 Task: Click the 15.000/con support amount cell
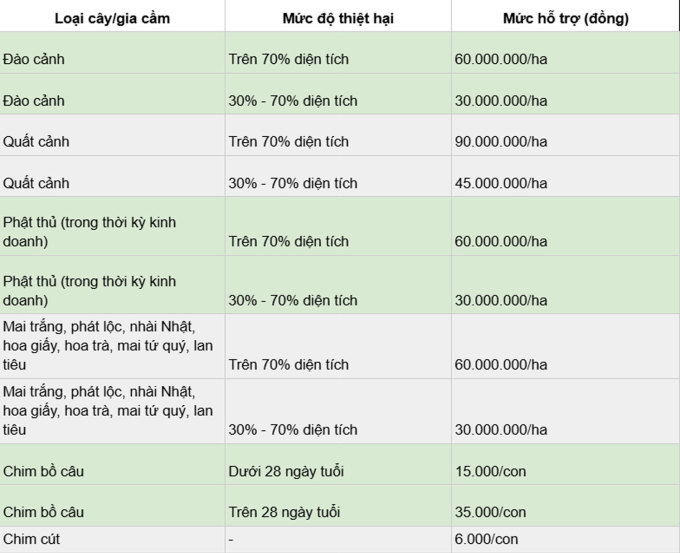489,471
